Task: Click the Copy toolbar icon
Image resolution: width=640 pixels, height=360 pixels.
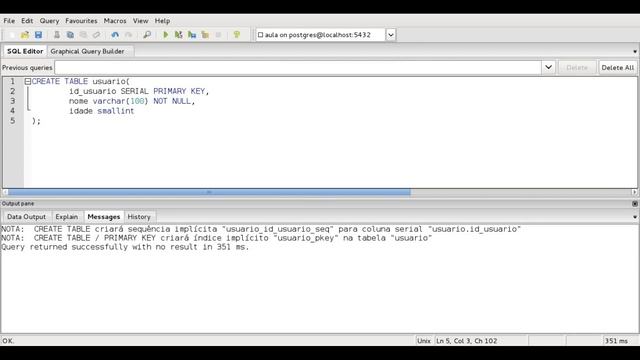Action: [x=70, y=35]
